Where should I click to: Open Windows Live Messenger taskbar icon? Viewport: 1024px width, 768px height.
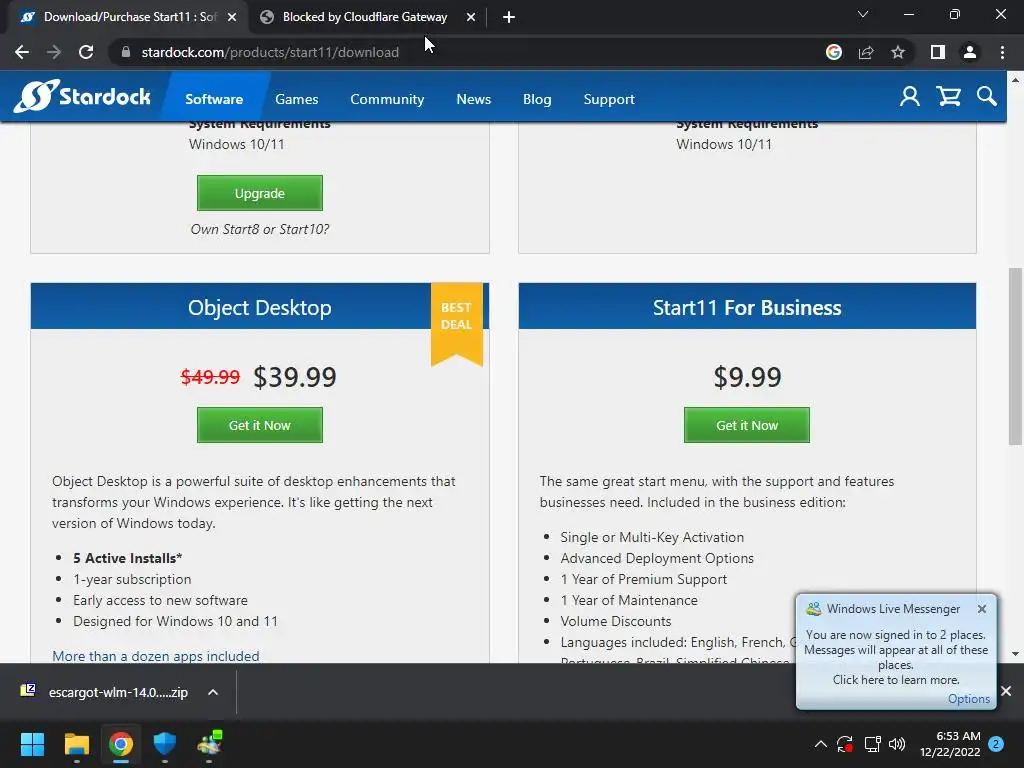coord(210,743)
